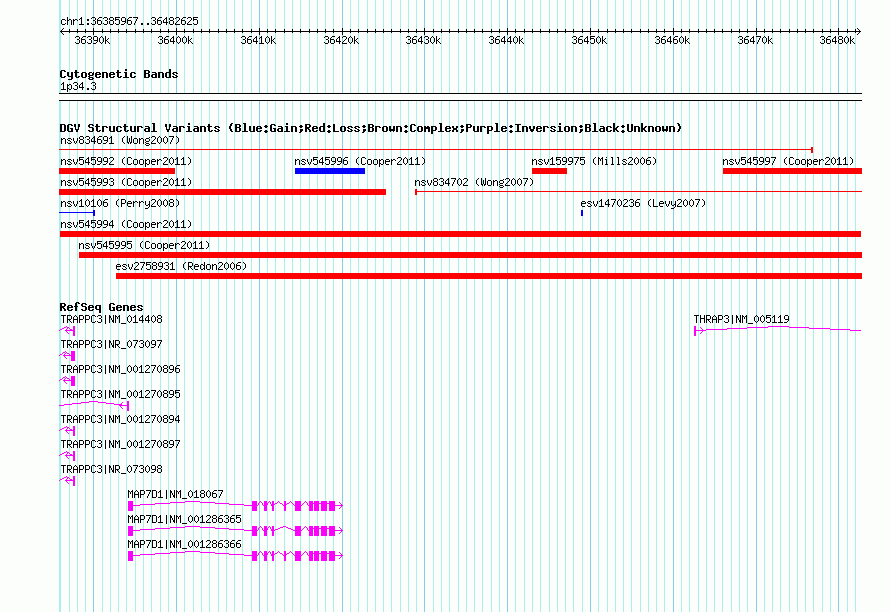Click the 1p34.3 band label
This screenshot has width=890, height=612.
(78, 86)
